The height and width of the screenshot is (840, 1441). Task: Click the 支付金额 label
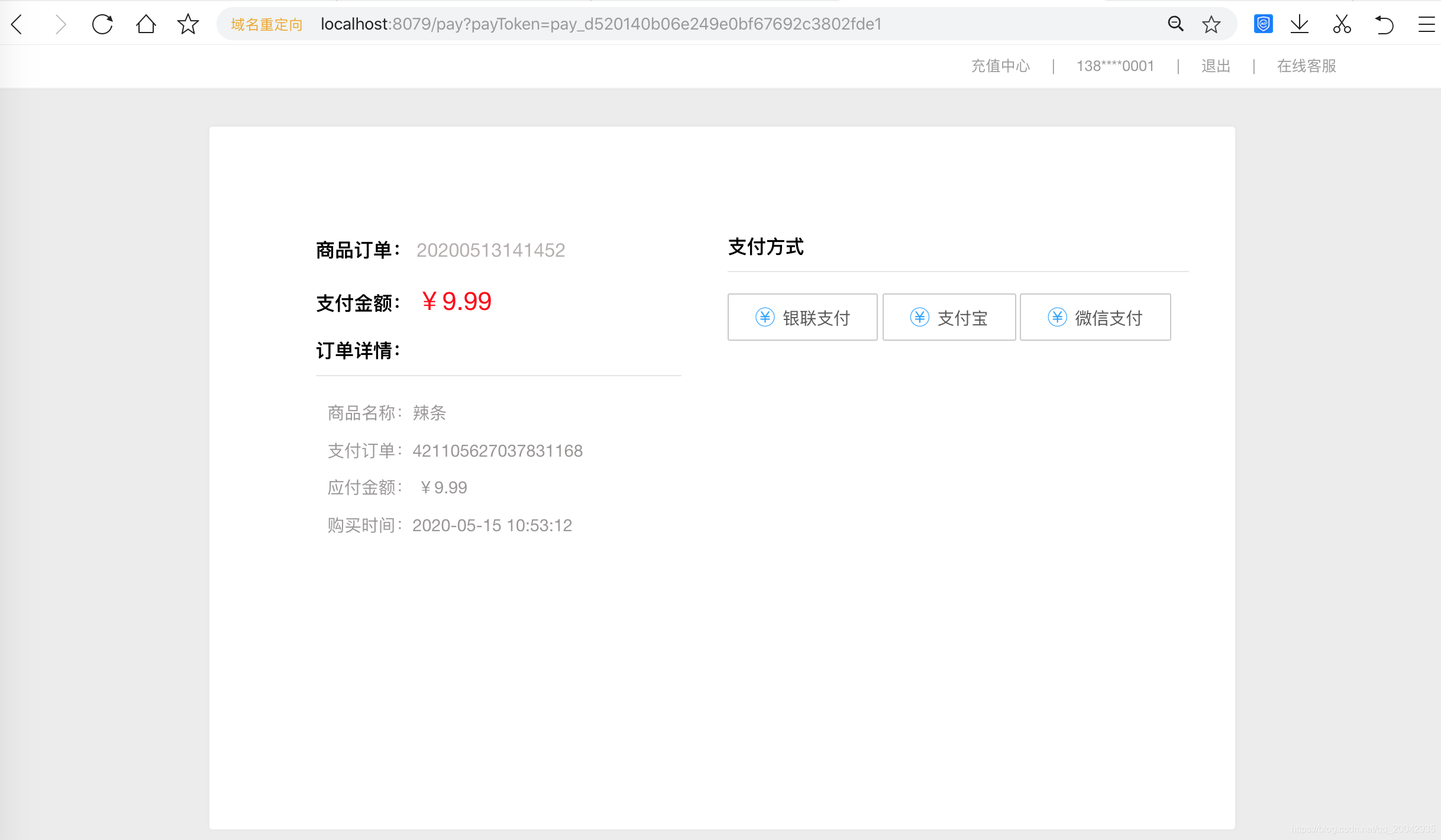(358, 303)
